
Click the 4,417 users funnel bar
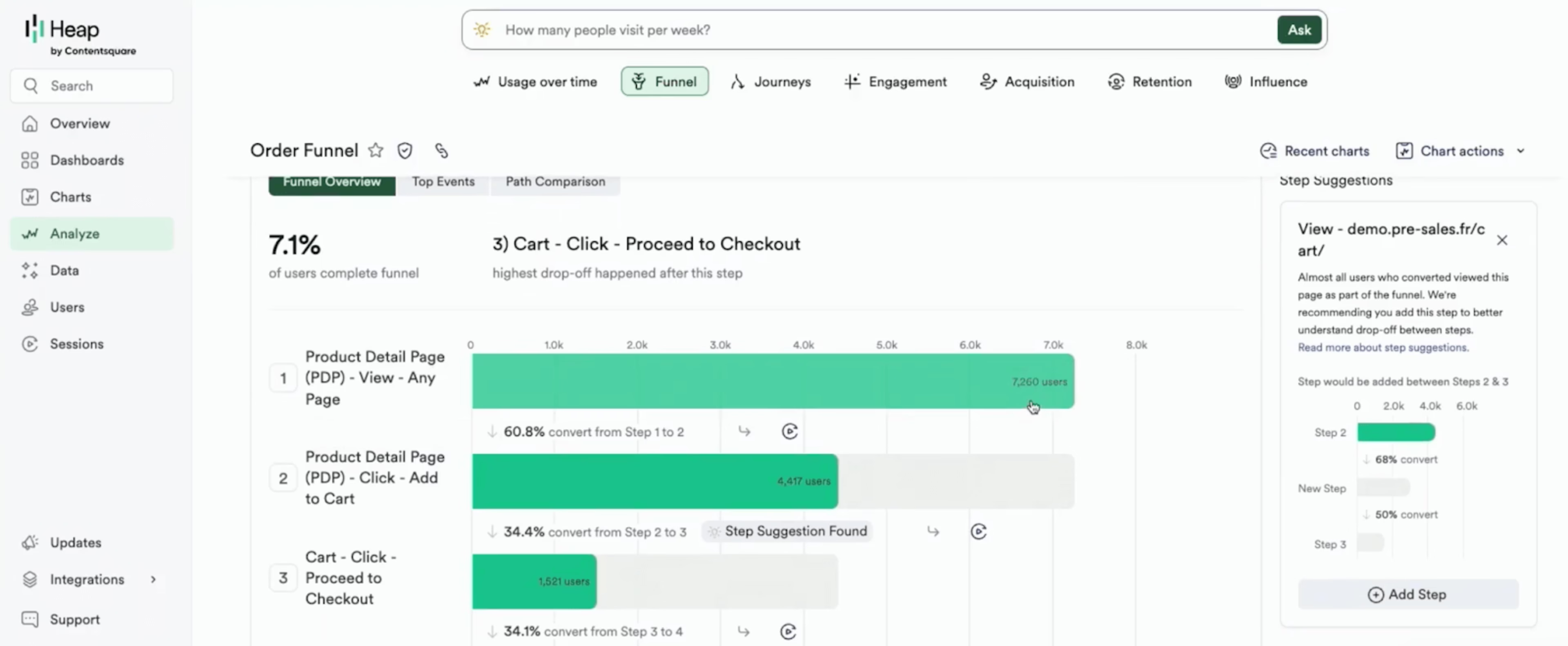click(x=654, y=481)
